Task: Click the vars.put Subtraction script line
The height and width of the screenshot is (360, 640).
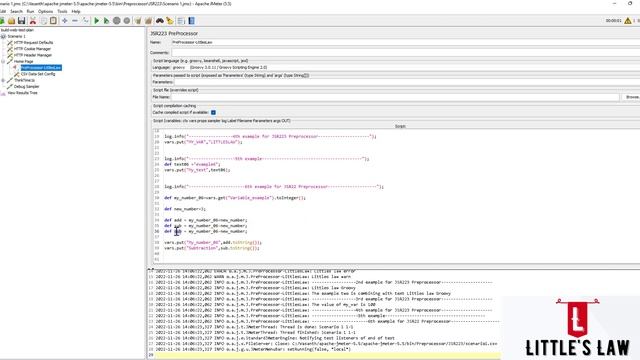Action: 212,248
